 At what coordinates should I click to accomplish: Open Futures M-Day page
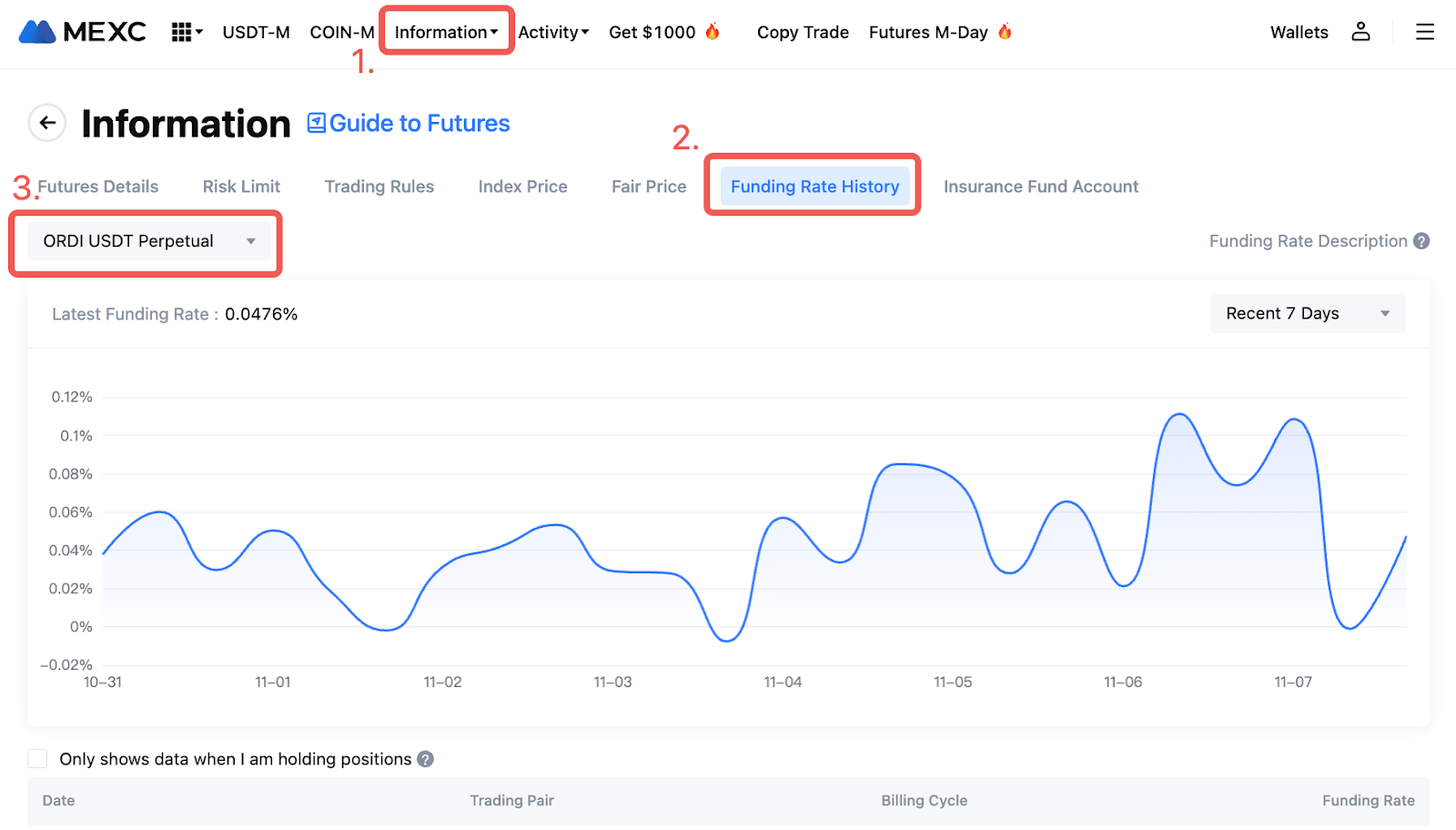click(x=928, y=32)
